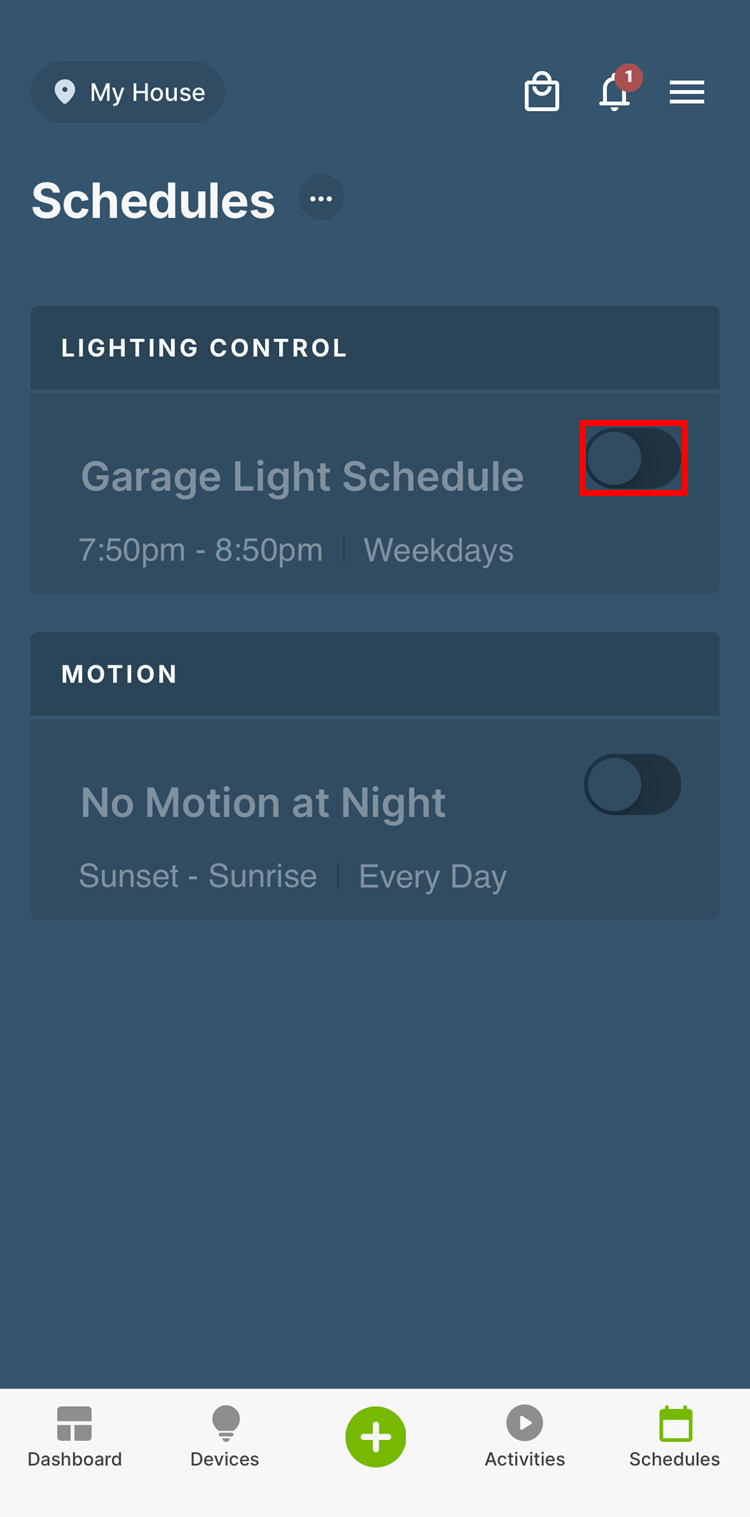Viewport: 750px width, 1517px height.
Task: Tap the 7:50pm - 8:50pm time range
Action: click(201, 550)
